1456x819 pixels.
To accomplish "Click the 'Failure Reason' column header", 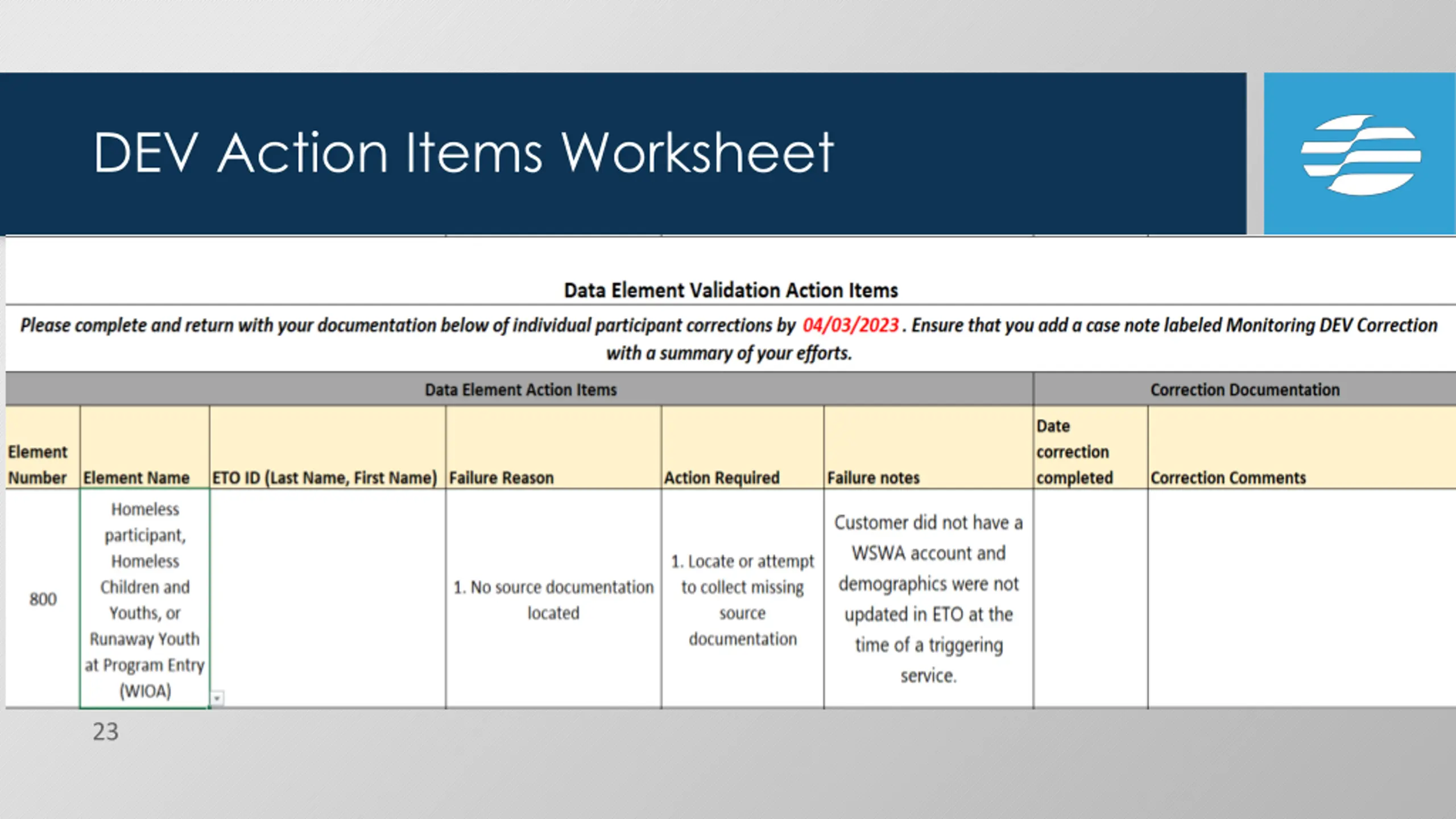I will click(x=553, y=448).
